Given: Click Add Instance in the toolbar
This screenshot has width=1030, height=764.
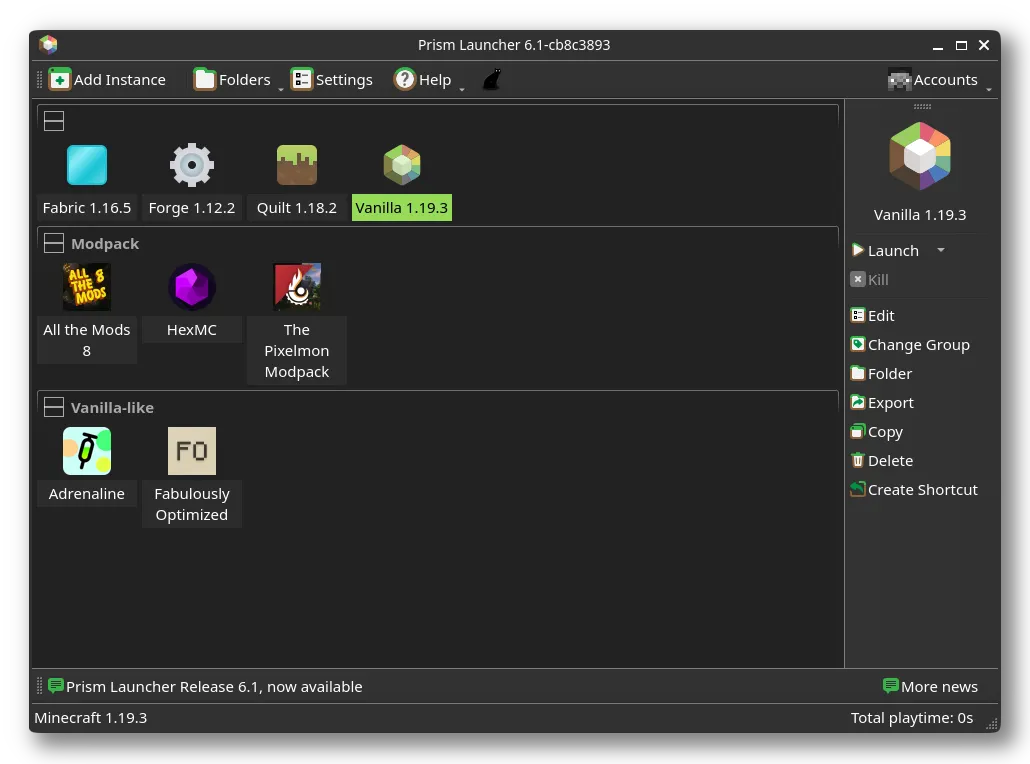Looking at the screenshot, I should [108, 80].
